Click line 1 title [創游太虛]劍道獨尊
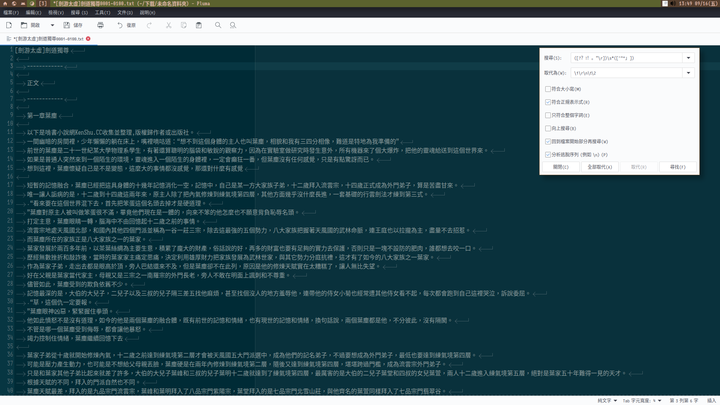This screenshot has width=720, height=405. click(42, 50)
